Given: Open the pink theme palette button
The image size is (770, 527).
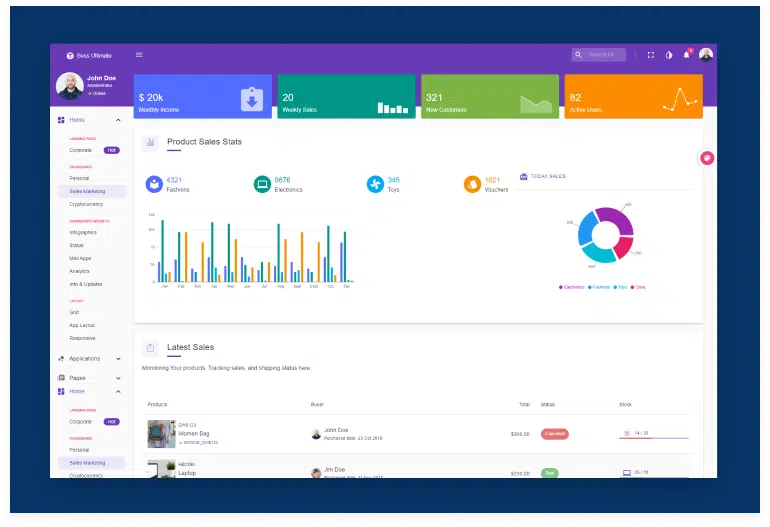Looking at the screenshot, I should click(707, 158).
